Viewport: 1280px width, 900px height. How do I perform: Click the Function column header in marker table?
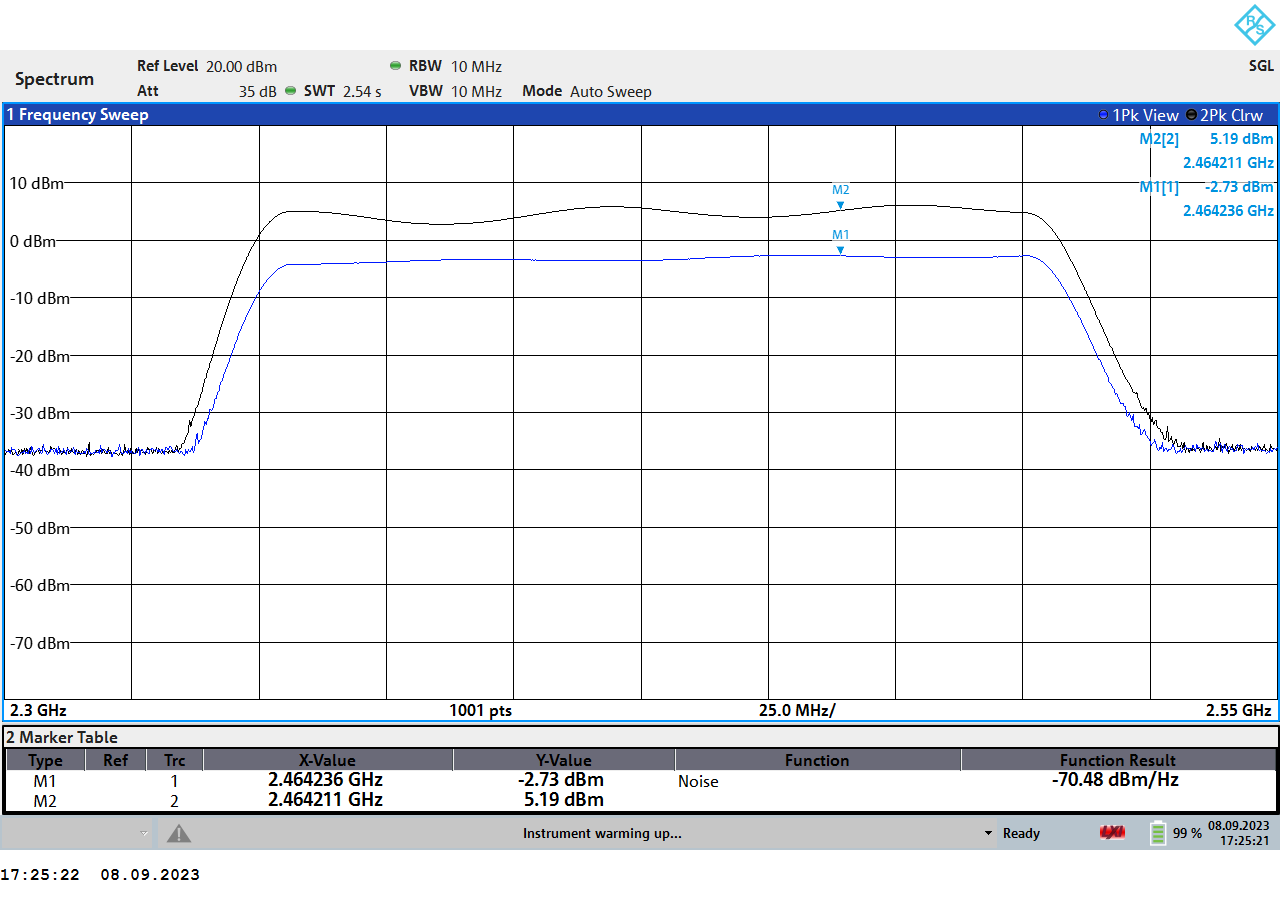817,760
